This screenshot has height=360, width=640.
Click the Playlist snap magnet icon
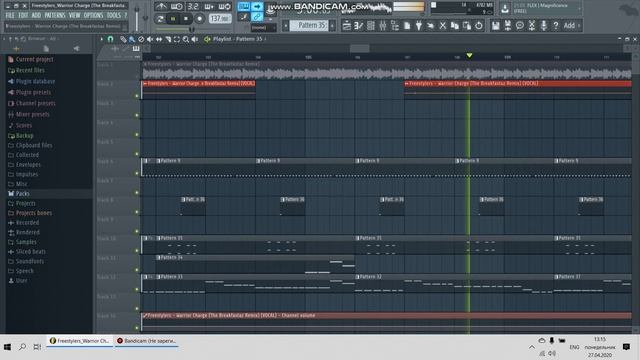click(x=110, y=39)
